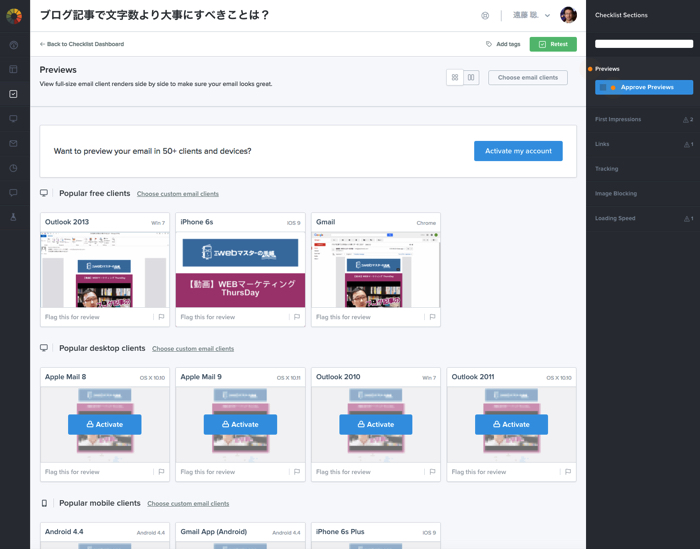Open the envelope icon in left sidebar

click(x=13, y=144)
